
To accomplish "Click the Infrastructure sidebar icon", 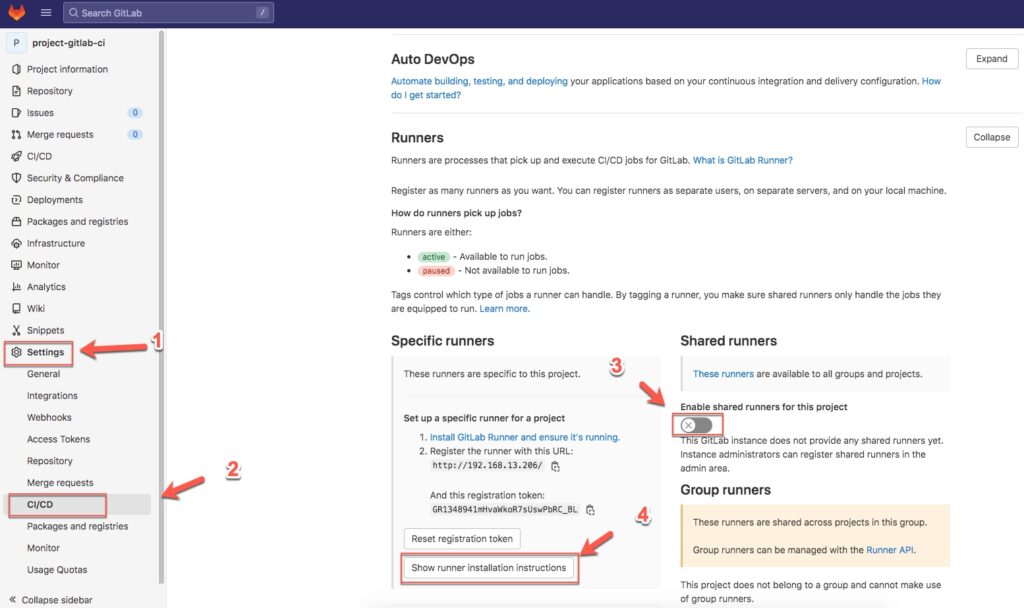I will 16,243.
